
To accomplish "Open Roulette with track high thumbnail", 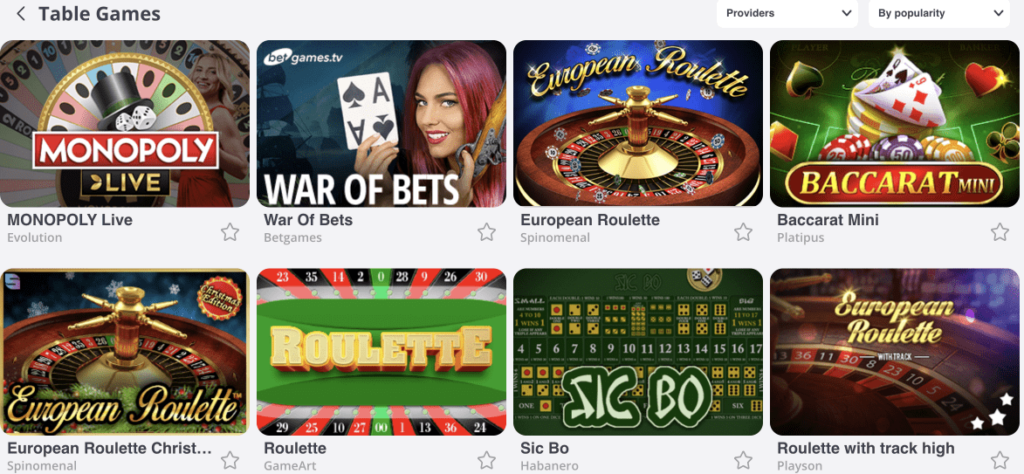I will coord(895,352).
